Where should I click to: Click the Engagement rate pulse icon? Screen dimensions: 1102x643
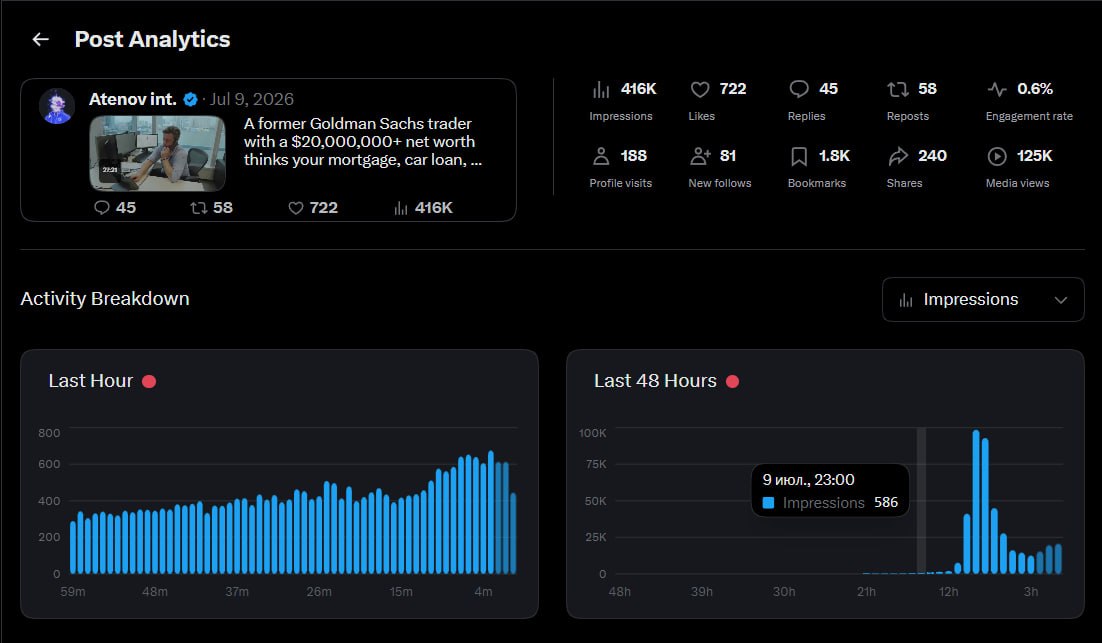[997, 89]
